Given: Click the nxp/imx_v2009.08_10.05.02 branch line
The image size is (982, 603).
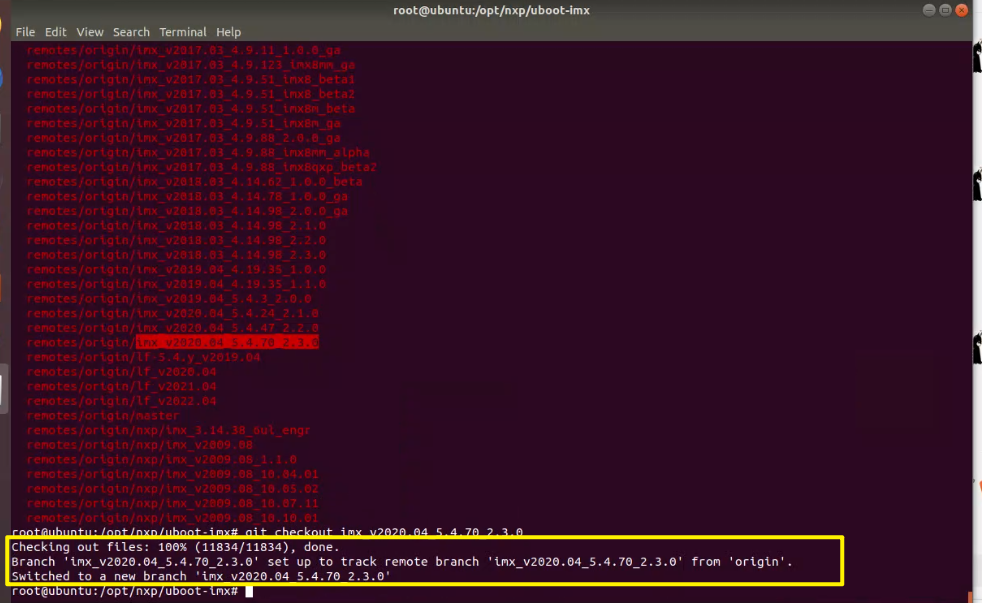Looking at the screenshot, I should point(172,488).
